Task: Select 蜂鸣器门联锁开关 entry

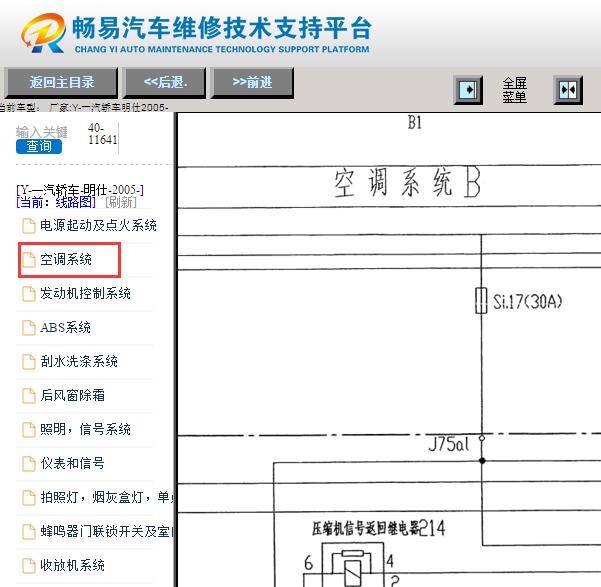Action: 106,531
